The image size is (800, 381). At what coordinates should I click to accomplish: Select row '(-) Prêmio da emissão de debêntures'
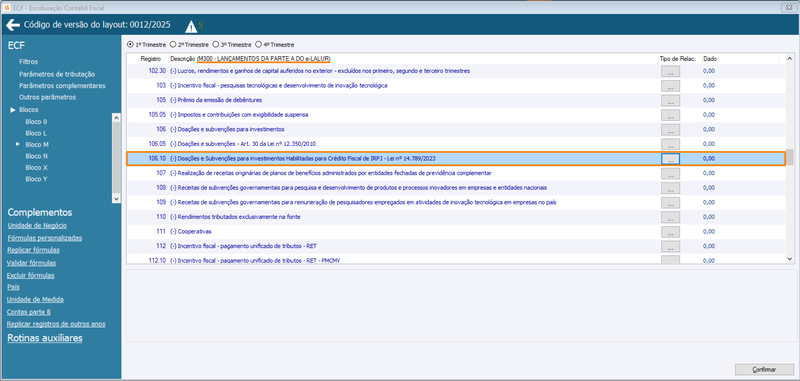[x=456, y=100]
